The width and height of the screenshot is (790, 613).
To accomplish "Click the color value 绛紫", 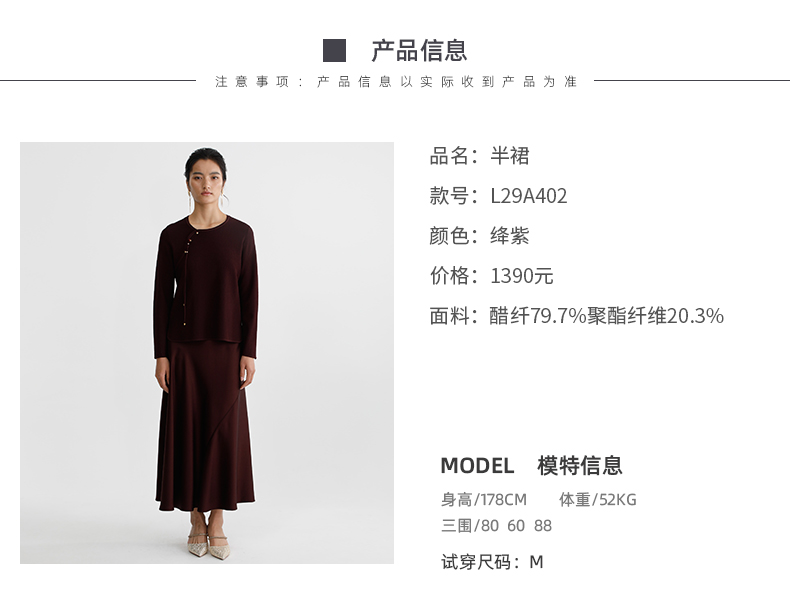I will coord(510,236).
